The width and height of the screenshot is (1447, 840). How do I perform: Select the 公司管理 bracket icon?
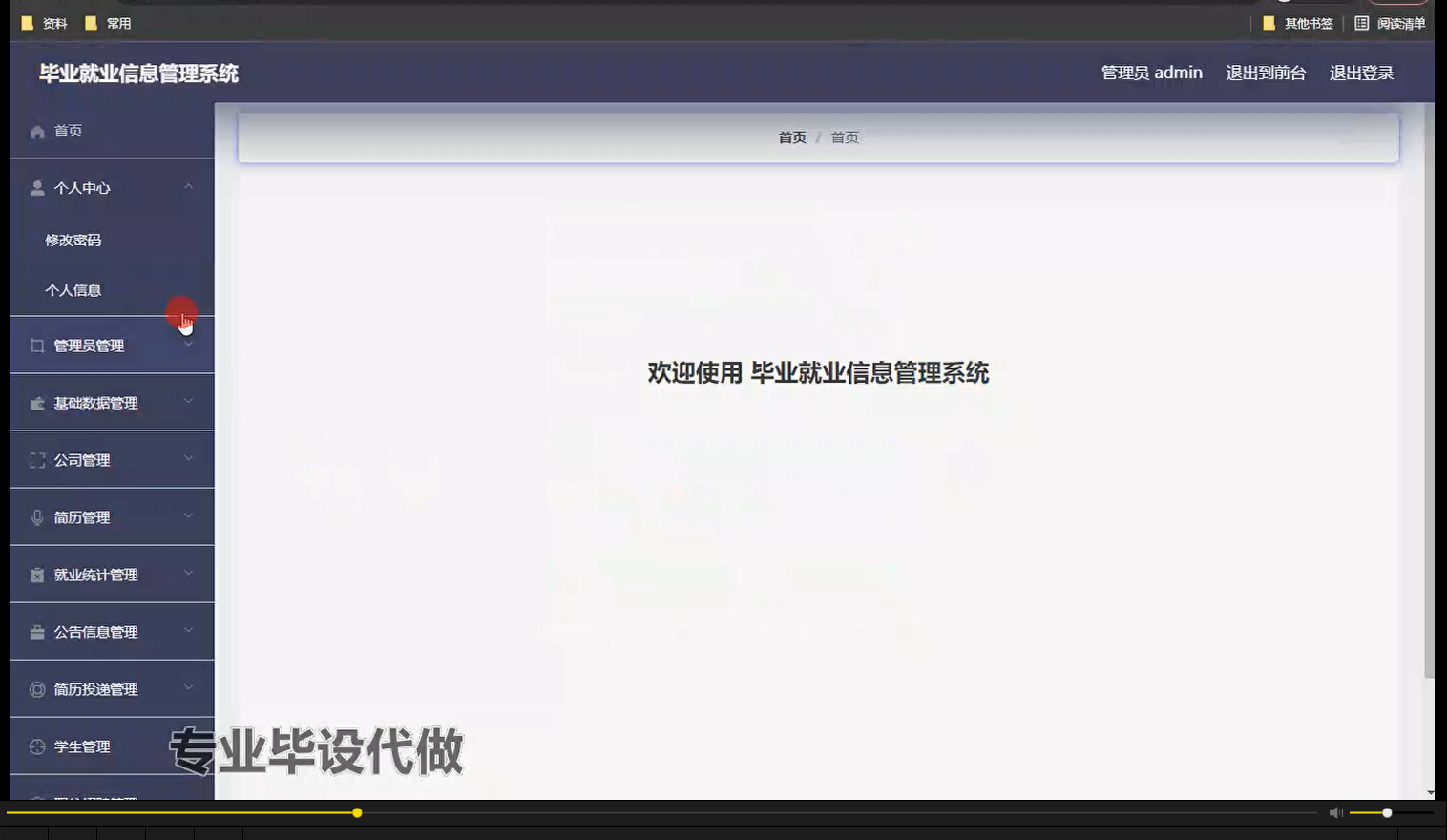tap(36, 459)
